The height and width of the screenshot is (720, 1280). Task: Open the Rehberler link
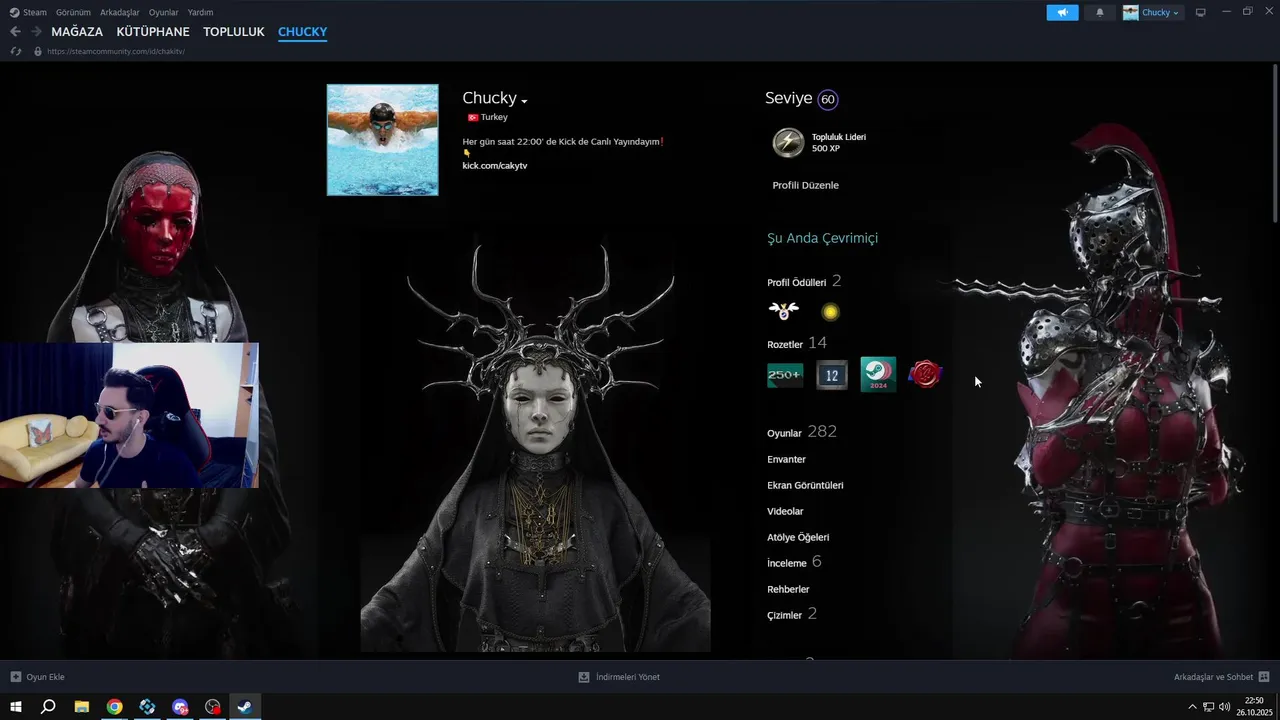point(788,589)
